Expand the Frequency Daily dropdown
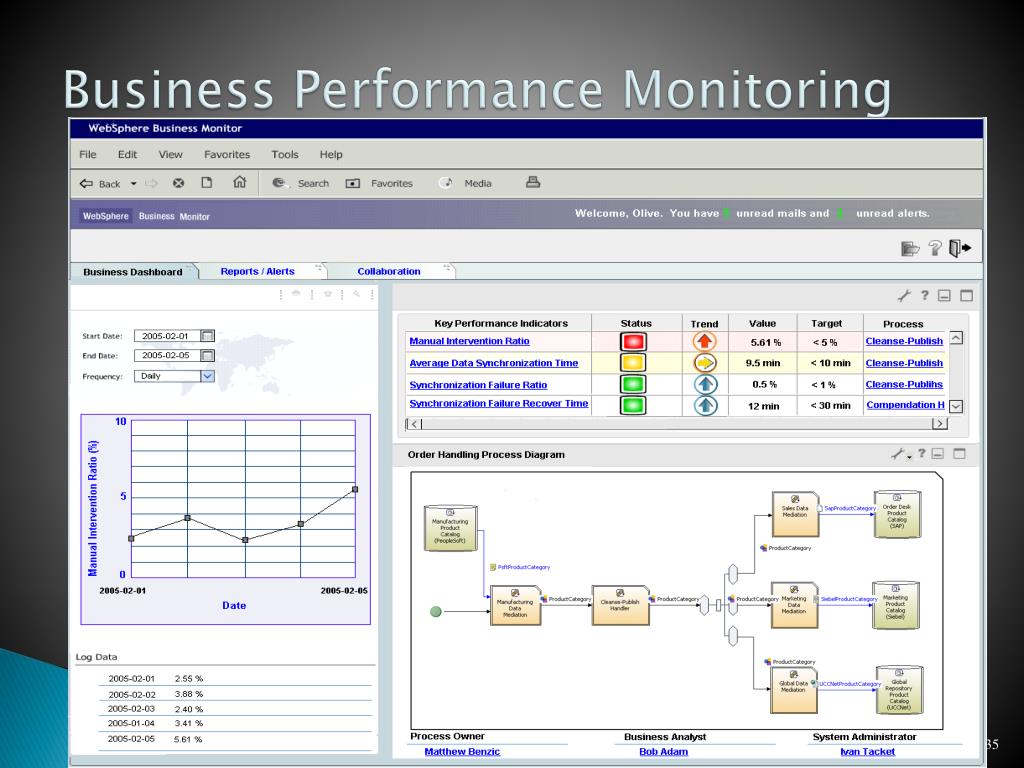 click(x=207, y=376)
